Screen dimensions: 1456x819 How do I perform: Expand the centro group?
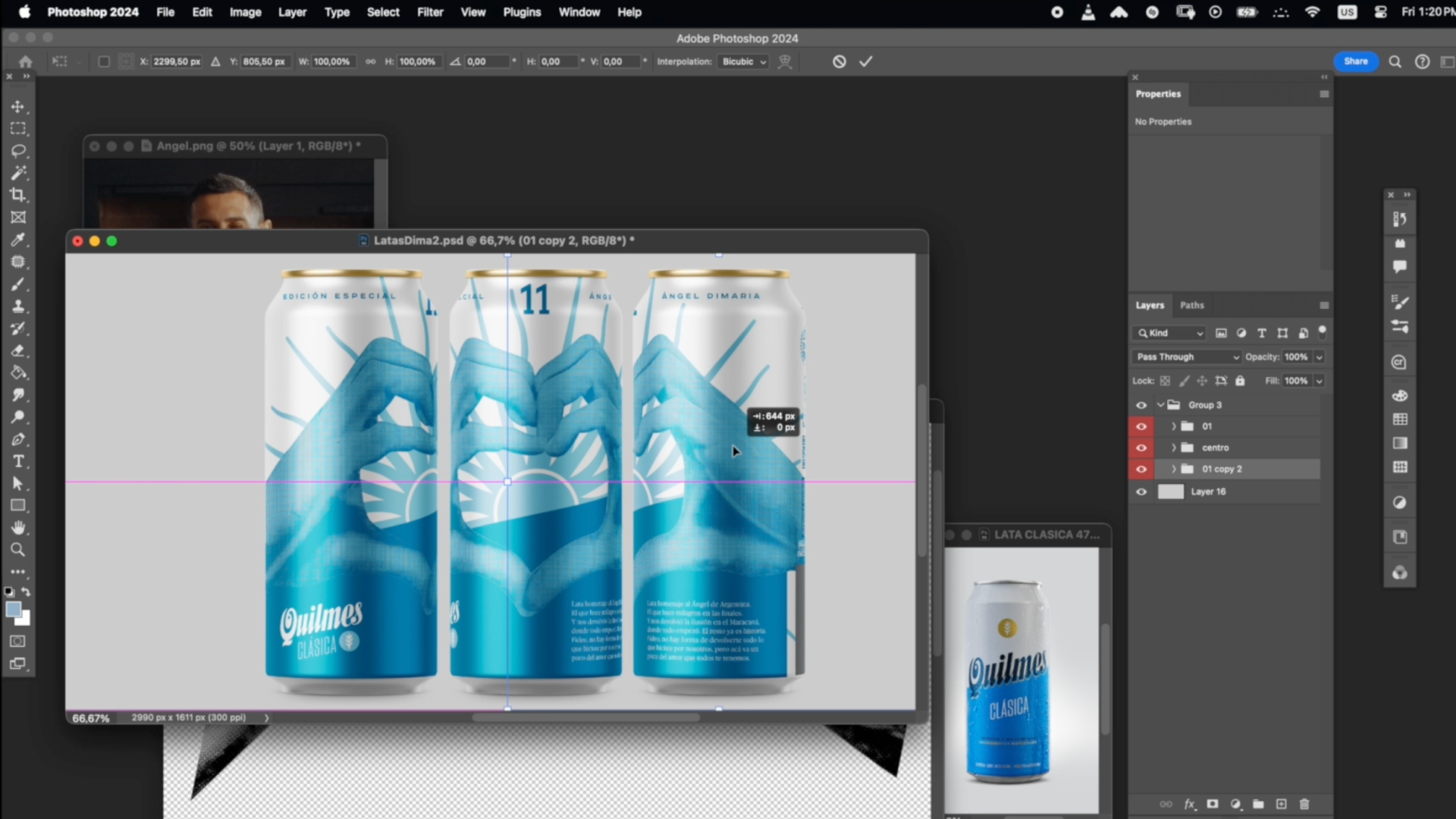[1174, 447]
